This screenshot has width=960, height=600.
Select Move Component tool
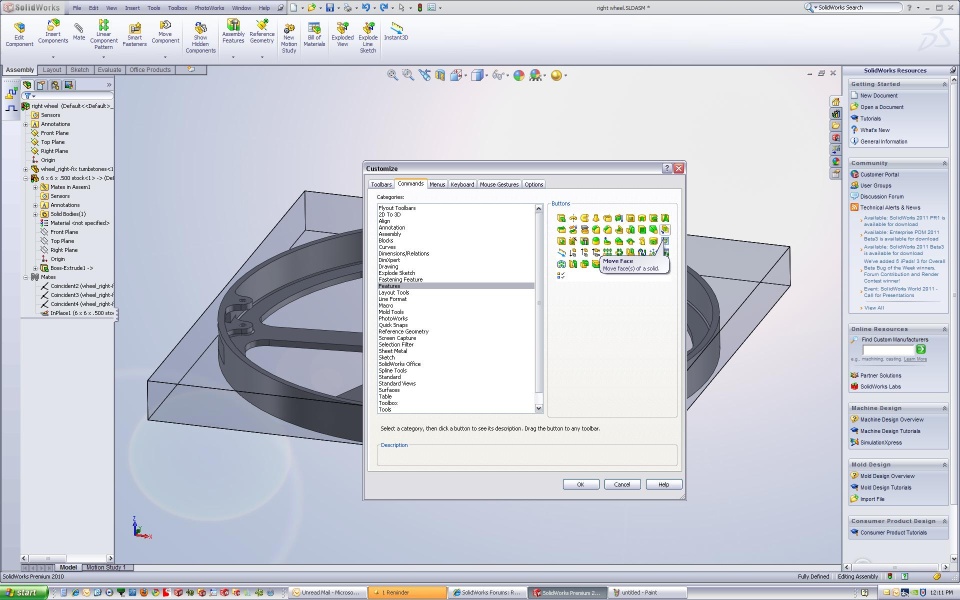[x=165, y=32]
